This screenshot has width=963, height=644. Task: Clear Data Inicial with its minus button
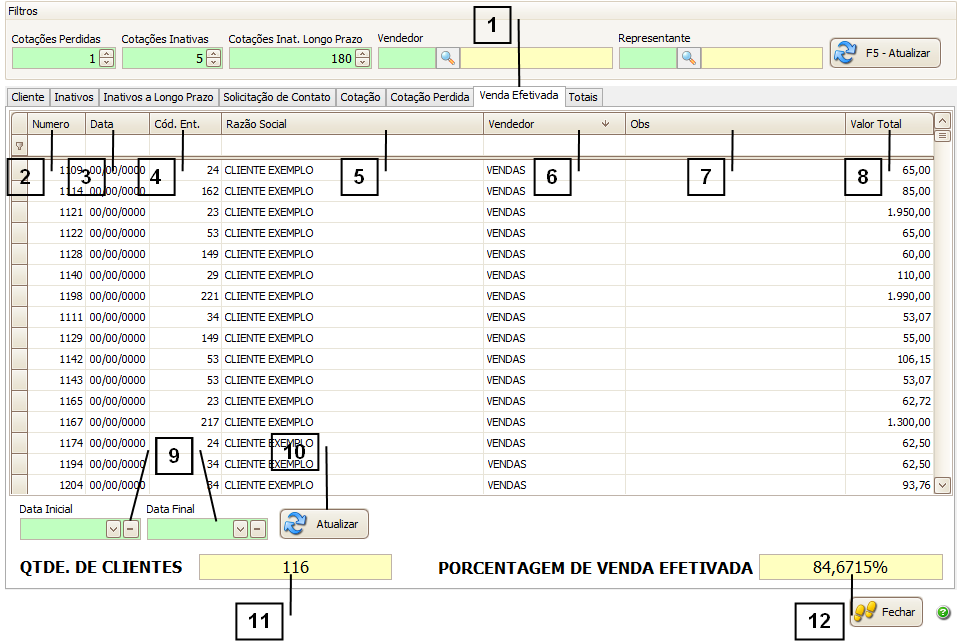[x=131, y=529]
